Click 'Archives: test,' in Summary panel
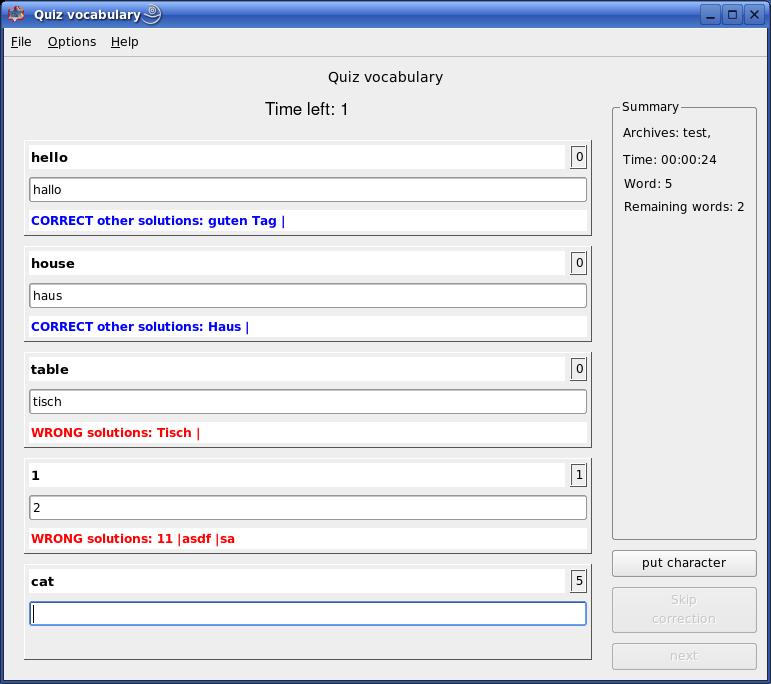Screen dimensions: 771x684 click(x=667, y=133)
